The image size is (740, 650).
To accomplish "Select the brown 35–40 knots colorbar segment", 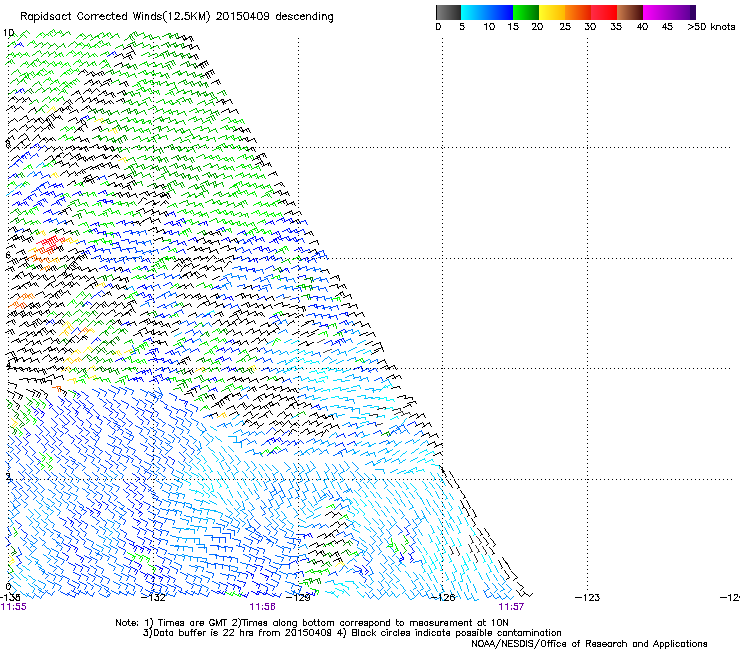I will [630, 12].
